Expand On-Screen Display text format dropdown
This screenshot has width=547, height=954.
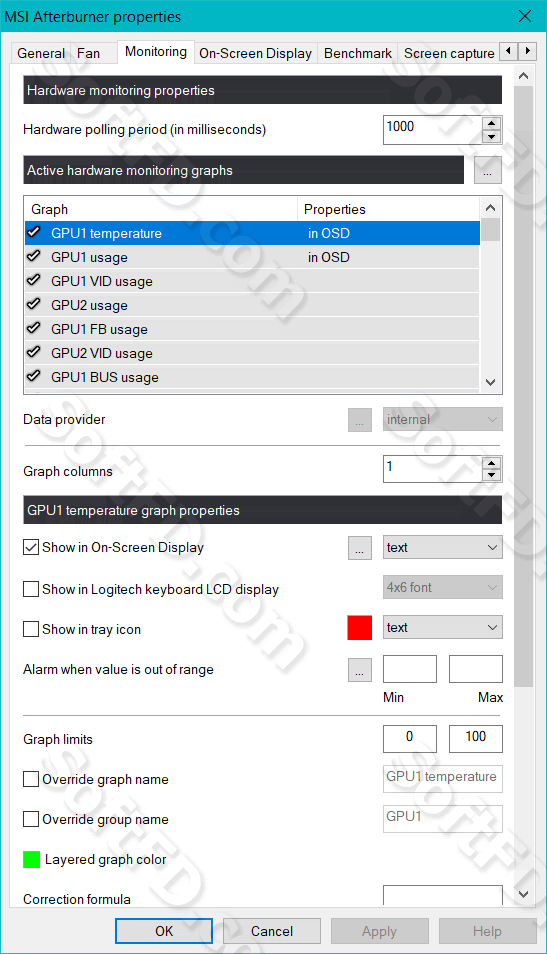tap(443, 547)
